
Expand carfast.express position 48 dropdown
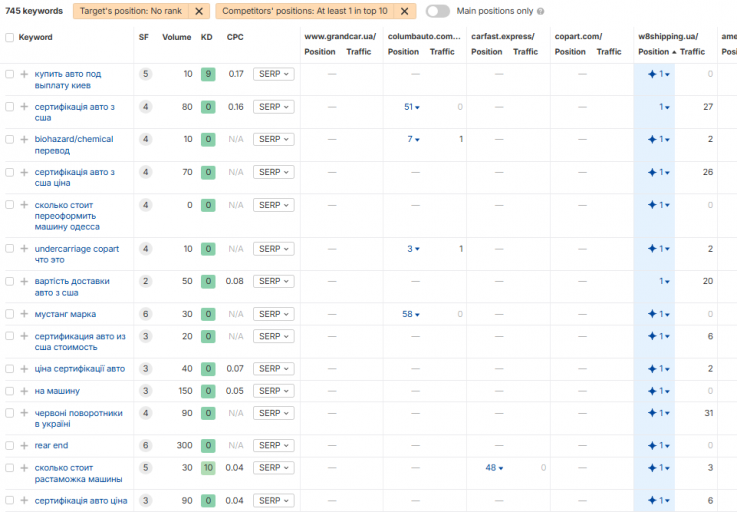(494, 468)
